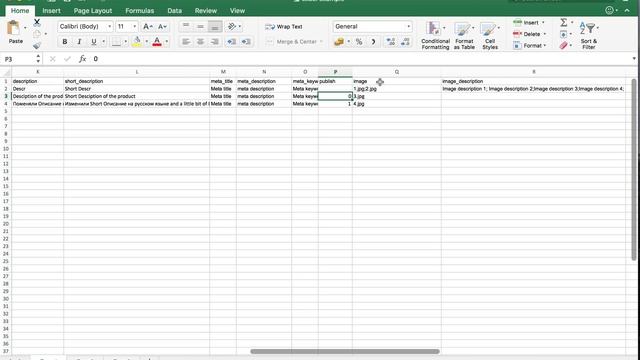Switch to the Page Layout tab

click(x=93, y=11)
